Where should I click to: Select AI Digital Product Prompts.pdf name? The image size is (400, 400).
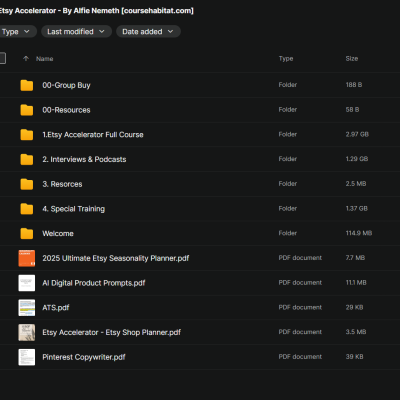click(94, 283)
